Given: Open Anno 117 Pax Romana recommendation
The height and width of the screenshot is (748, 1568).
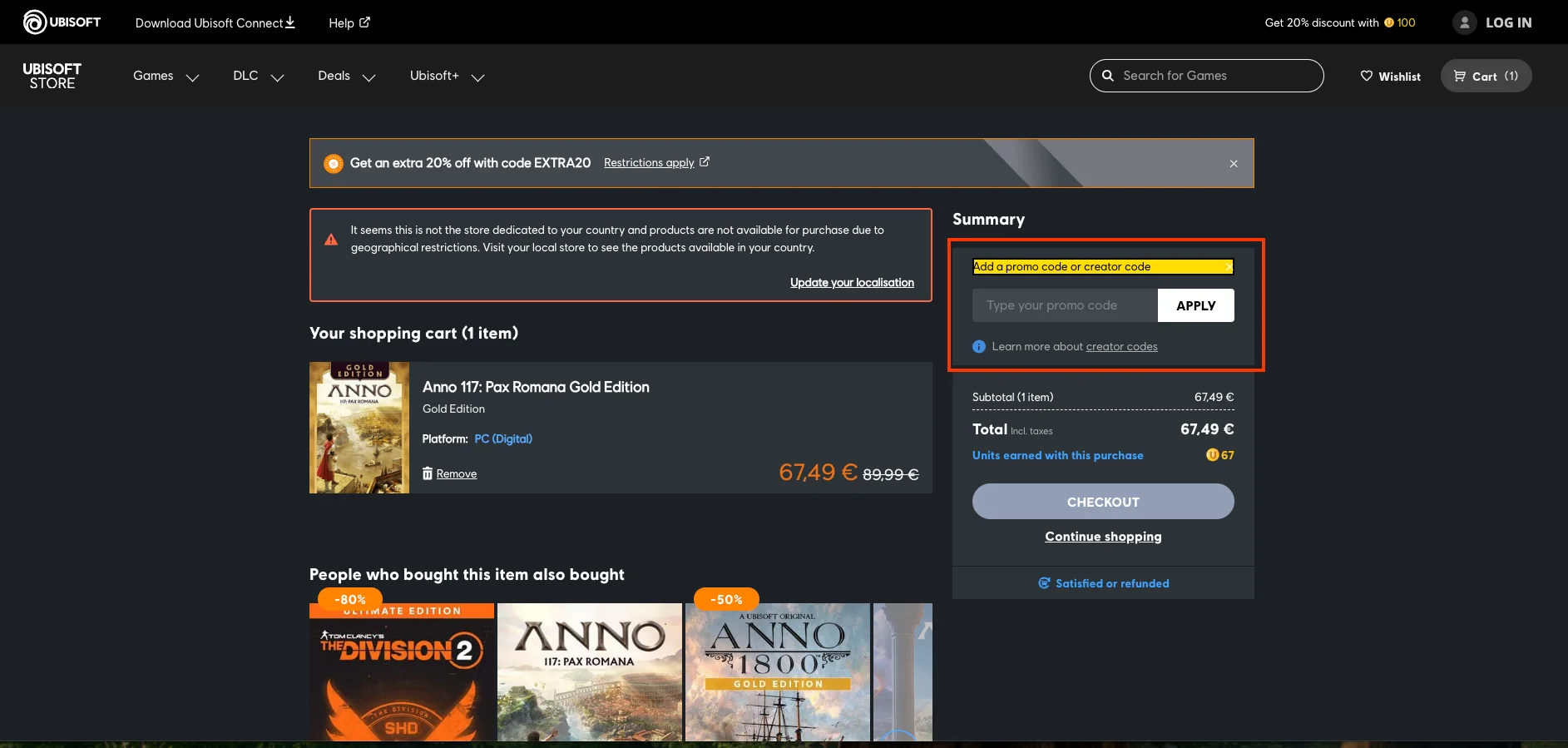Looking at the screenshot, I should click(590, 672).
